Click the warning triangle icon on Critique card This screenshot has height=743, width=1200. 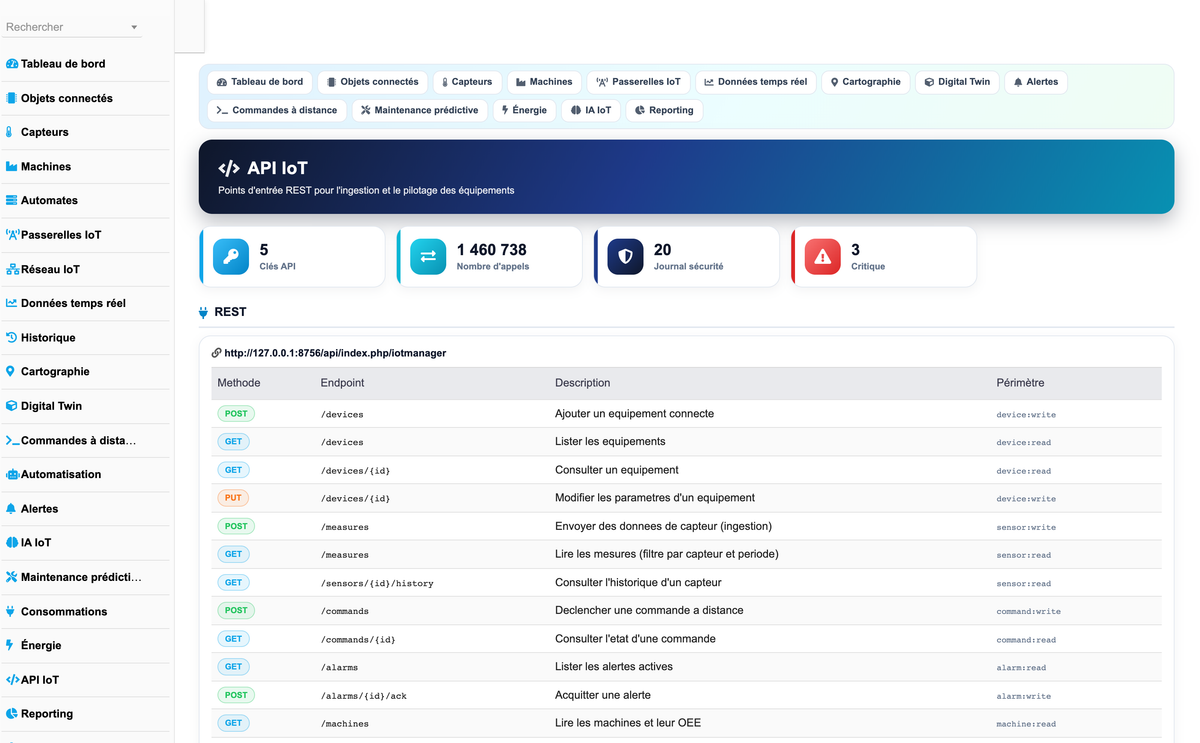[822, 257]
